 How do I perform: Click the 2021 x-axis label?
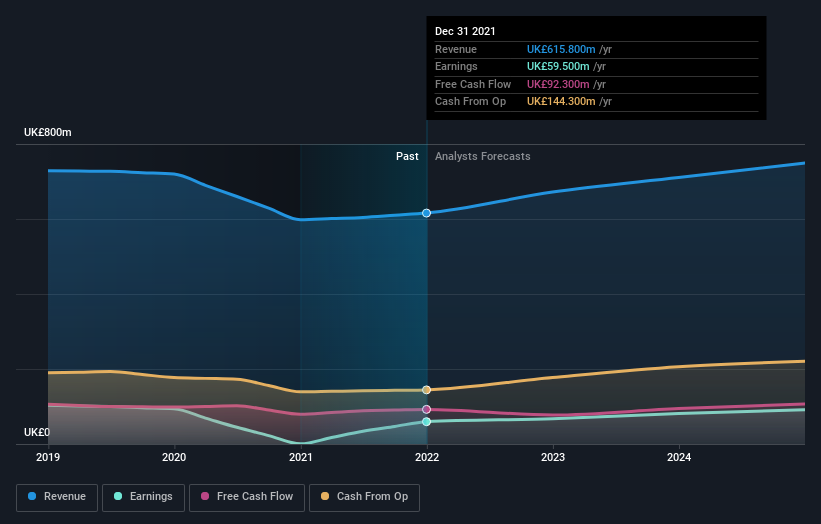301,458
